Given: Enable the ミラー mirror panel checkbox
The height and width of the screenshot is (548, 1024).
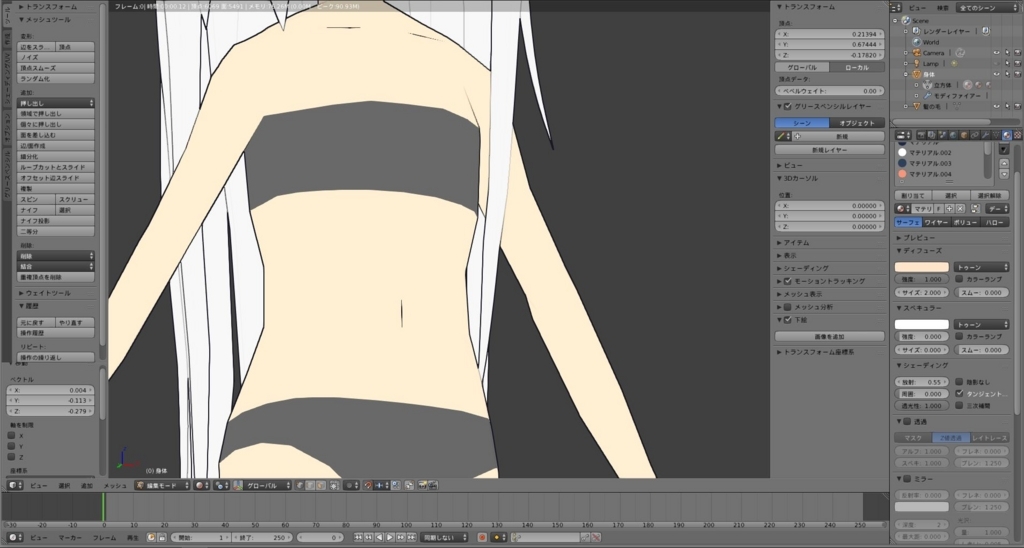Looking at the screenshot, I should (x=907, y=479).
